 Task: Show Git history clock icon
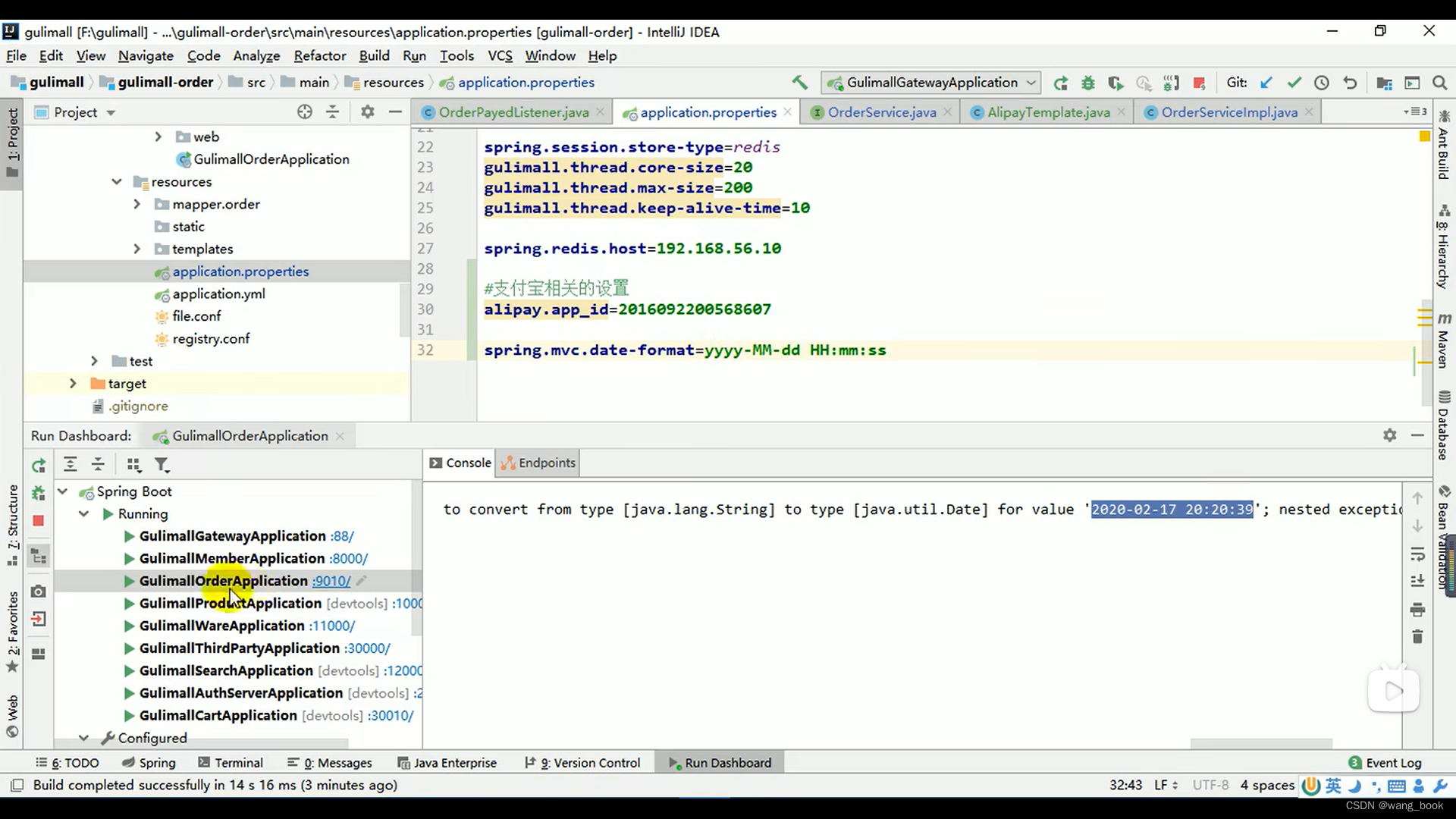[x=1322, y=83]
